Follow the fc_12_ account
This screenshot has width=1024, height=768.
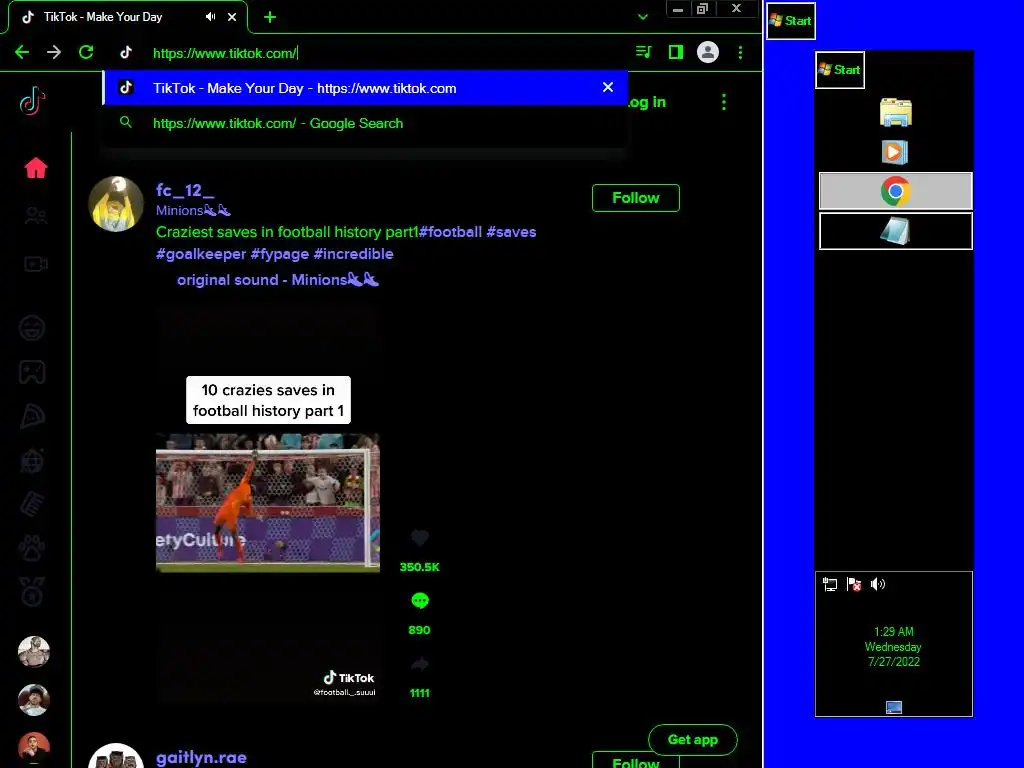[x=635, y=198]
